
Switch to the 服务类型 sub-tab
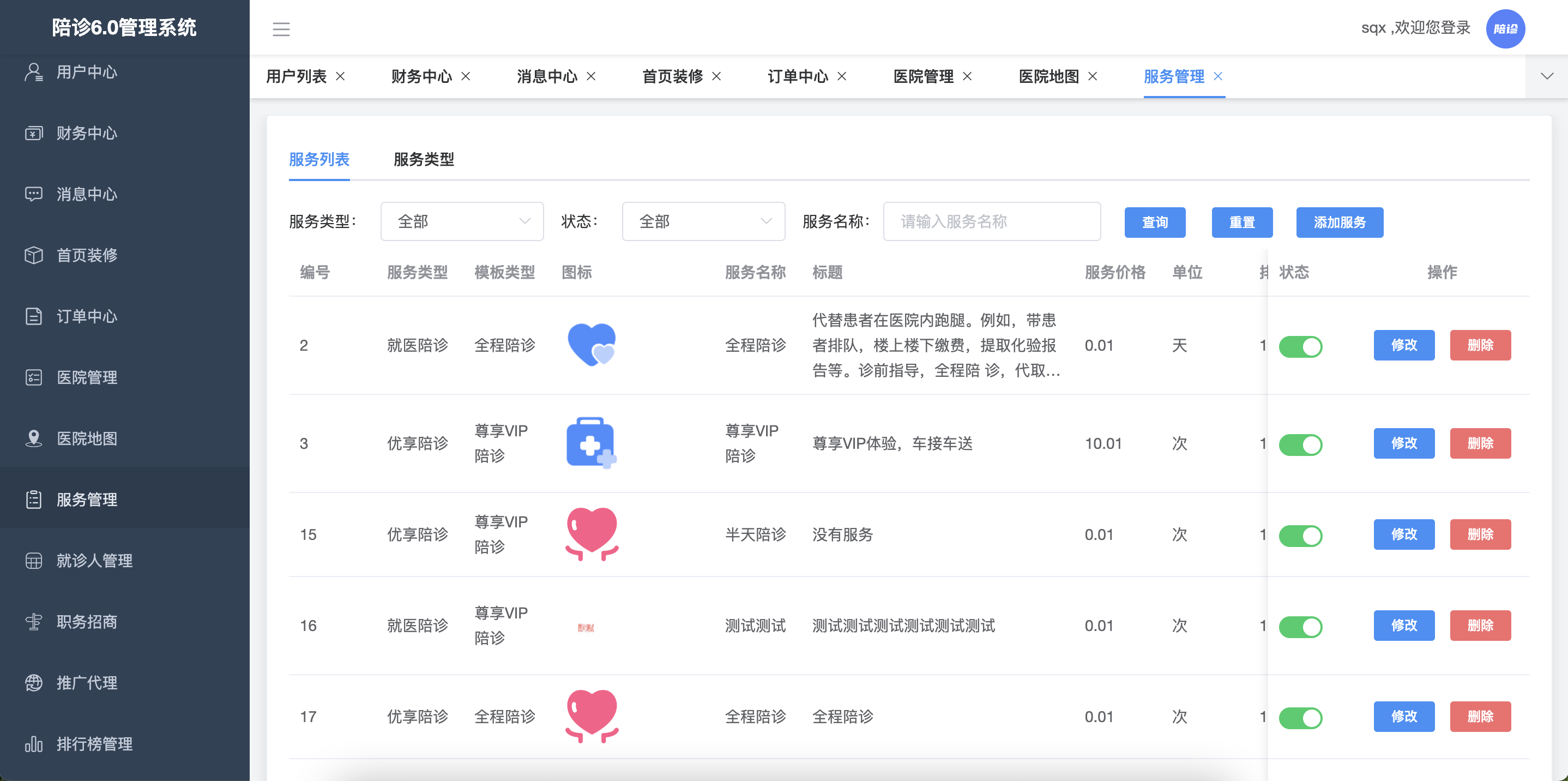[x=424, y=159]
